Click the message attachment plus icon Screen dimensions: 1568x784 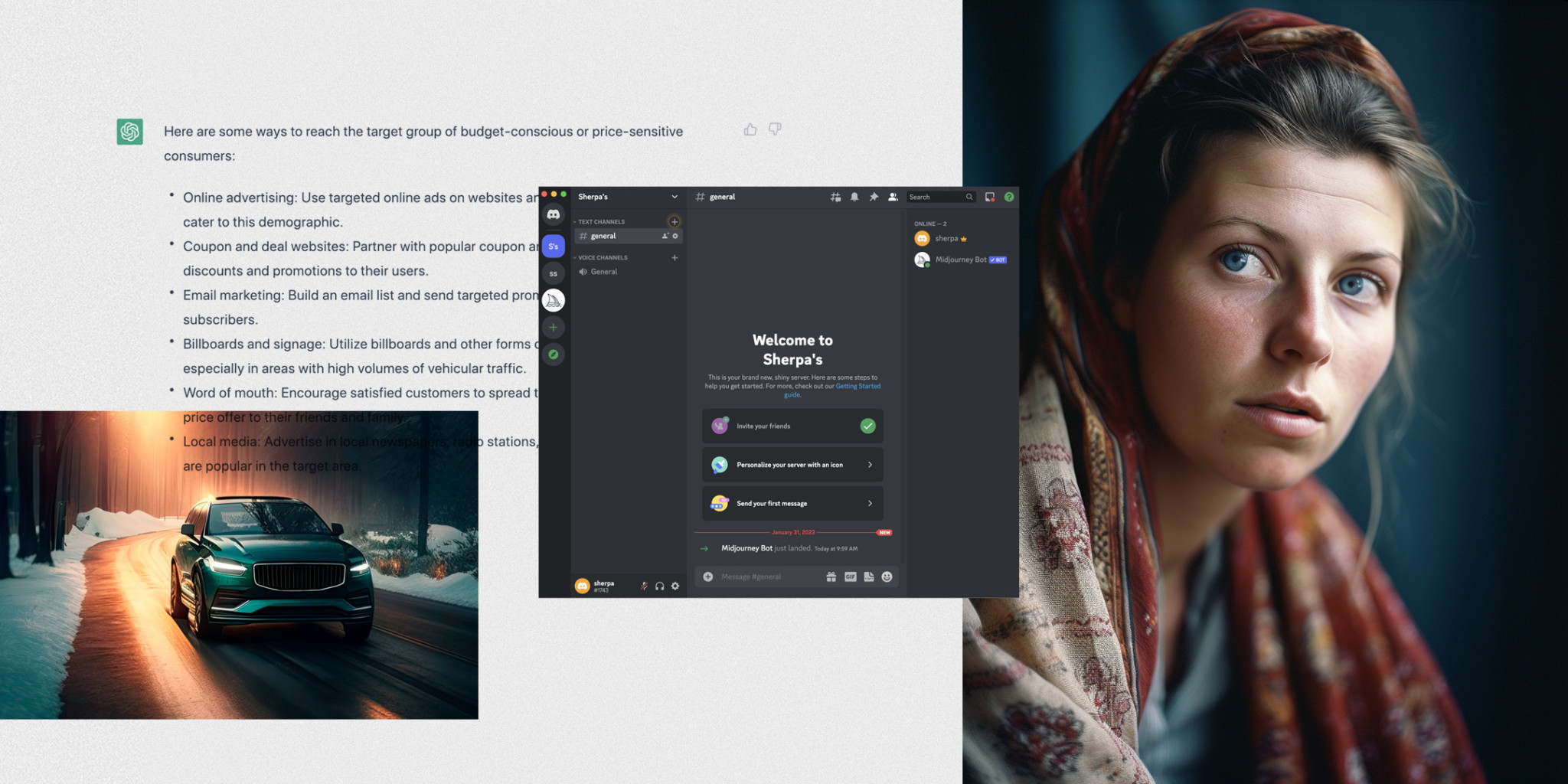[708, 577]
